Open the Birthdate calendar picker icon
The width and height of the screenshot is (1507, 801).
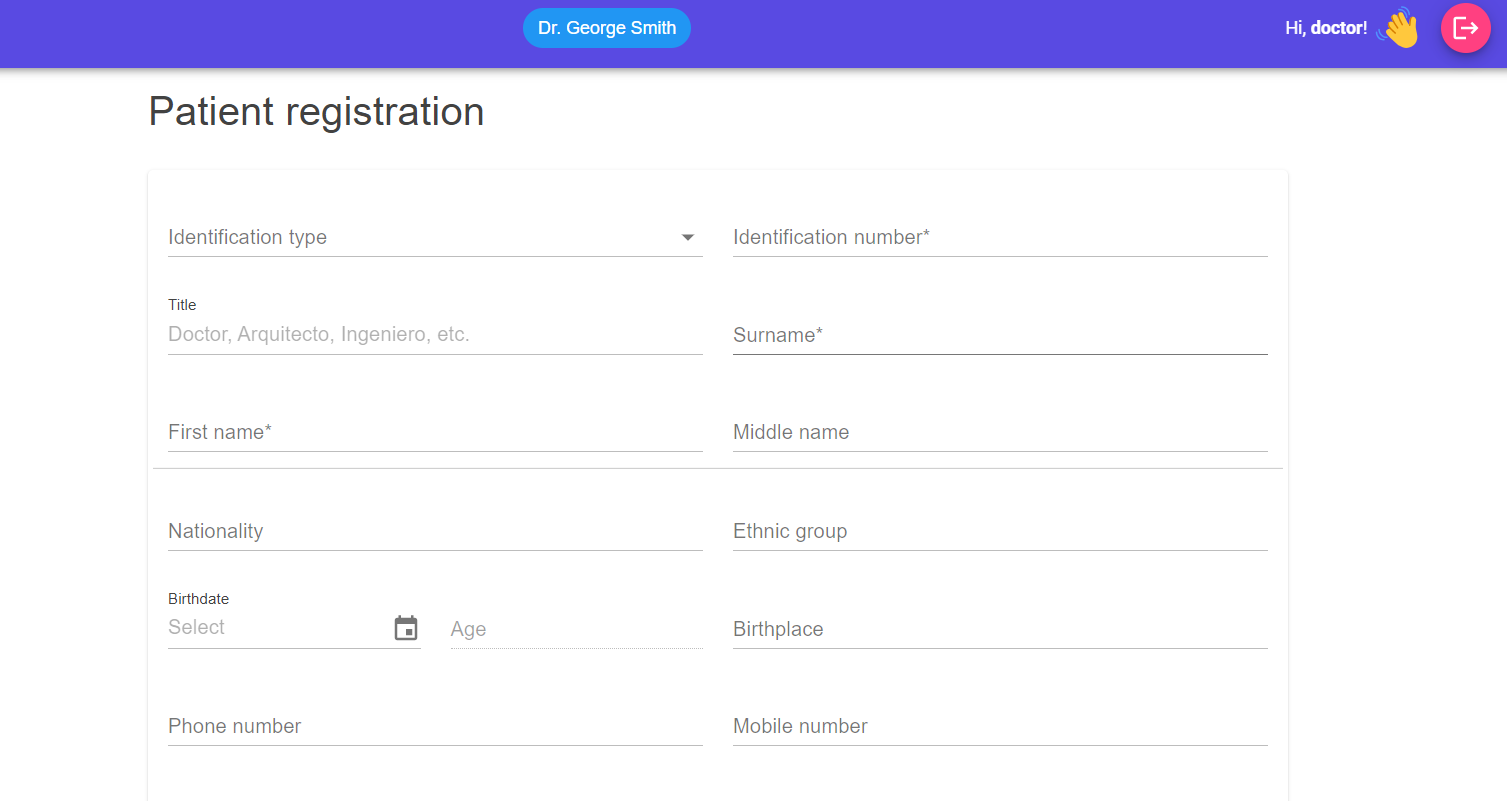click(x=406, y=628)
